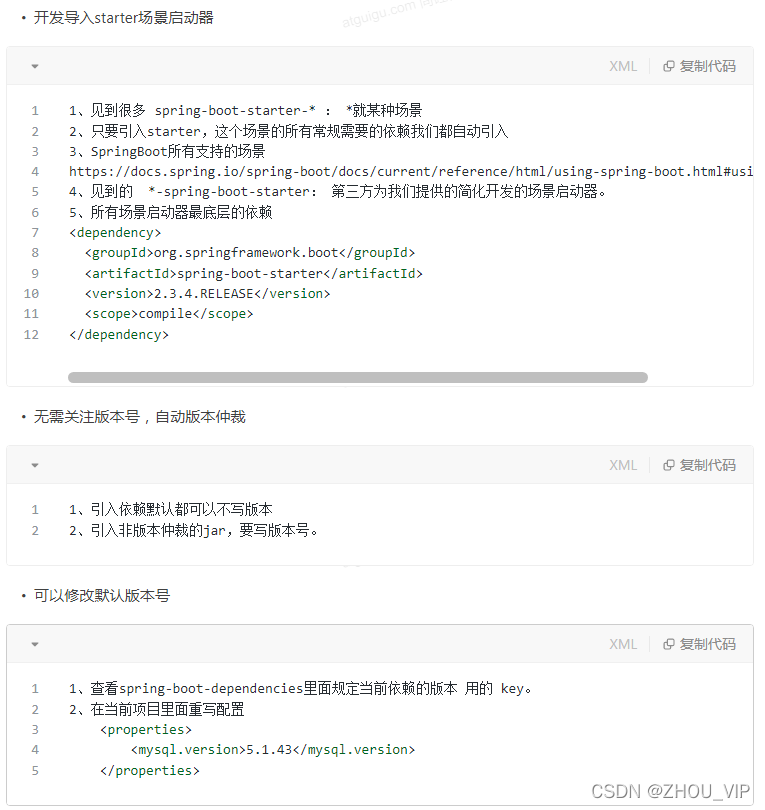Screen dimensions: 765x810
Task: Click line 见到很多 spring-boot-starter-*
Action: tap(245, 111)
